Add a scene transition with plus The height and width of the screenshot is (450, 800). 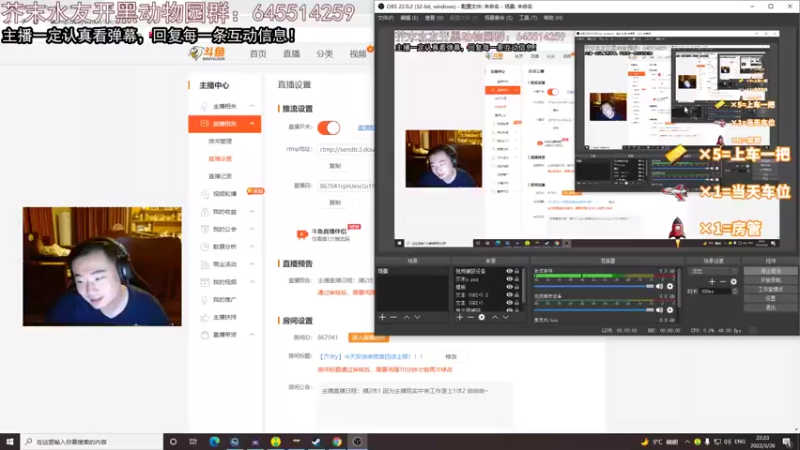coord(712,282)
